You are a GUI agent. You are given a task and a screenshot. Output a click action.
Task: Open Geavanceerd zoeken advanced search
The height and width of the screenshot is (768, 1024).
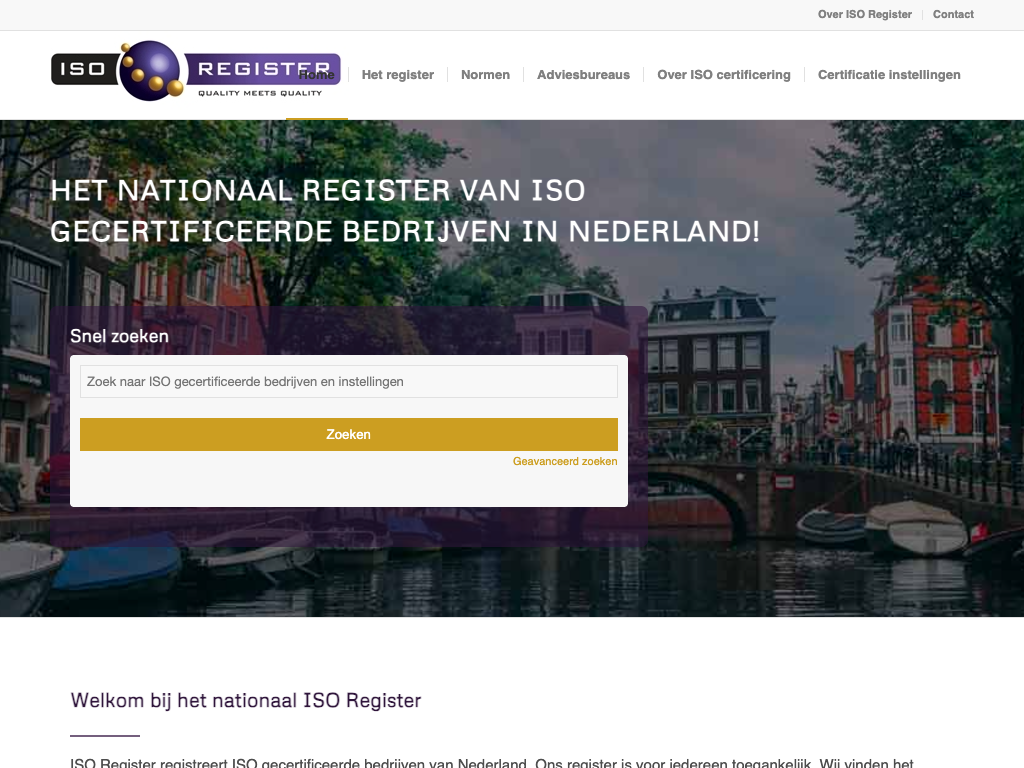click(565, 462)
